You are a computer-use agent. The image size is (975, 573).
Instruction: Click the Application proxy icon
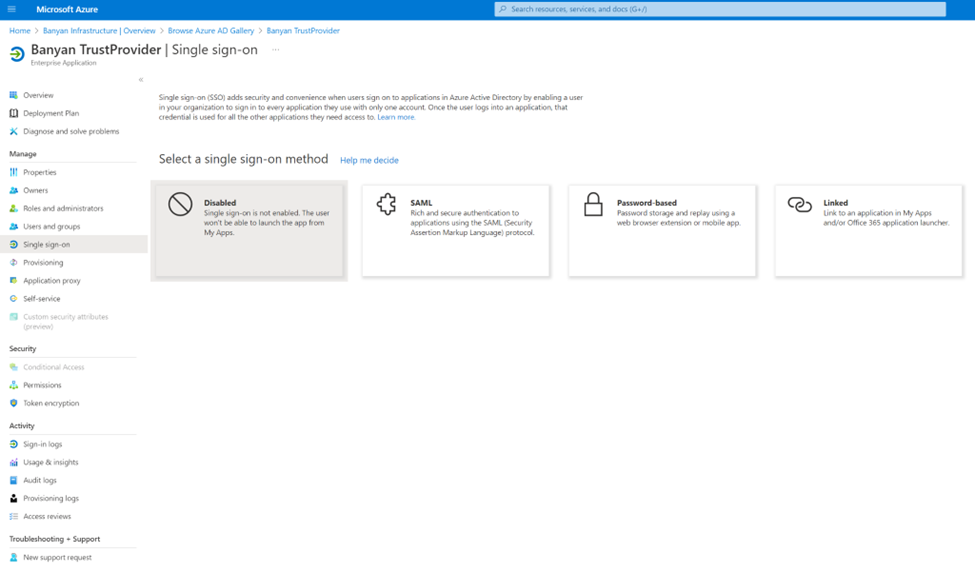tap(14, 280)
